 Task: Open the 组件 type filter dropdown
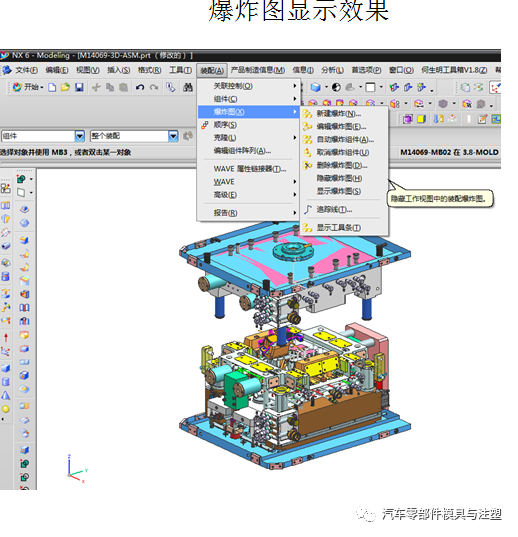click(79, 136)
